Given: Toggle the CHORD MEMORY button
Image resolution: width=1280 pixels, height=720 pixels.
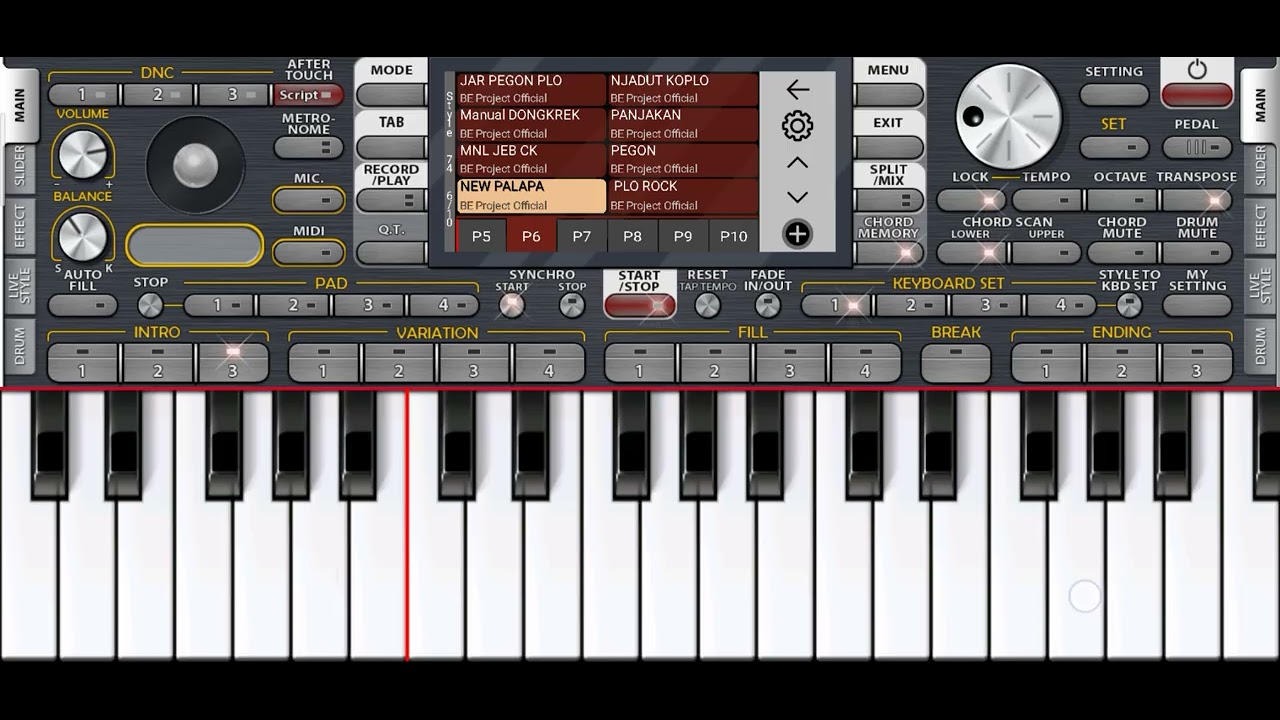Looking at the screenshot, I should coord(888,252).
